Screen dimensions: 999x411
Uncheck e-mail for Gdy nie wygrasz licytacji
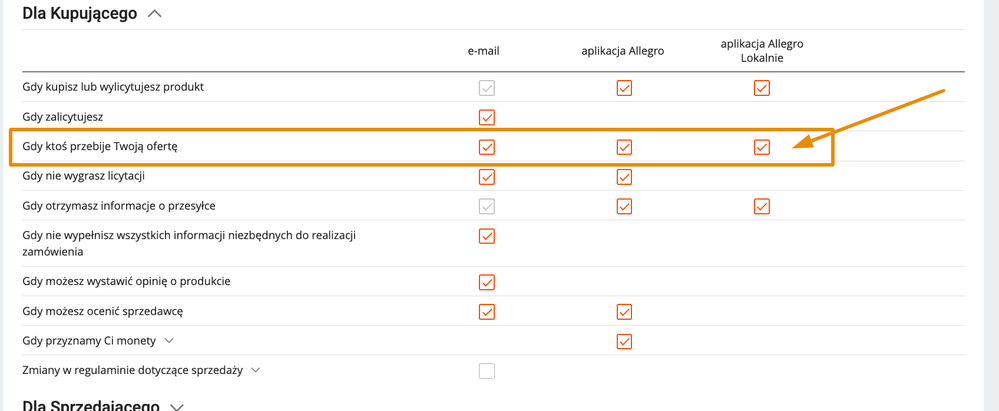[x=487, y=176]
